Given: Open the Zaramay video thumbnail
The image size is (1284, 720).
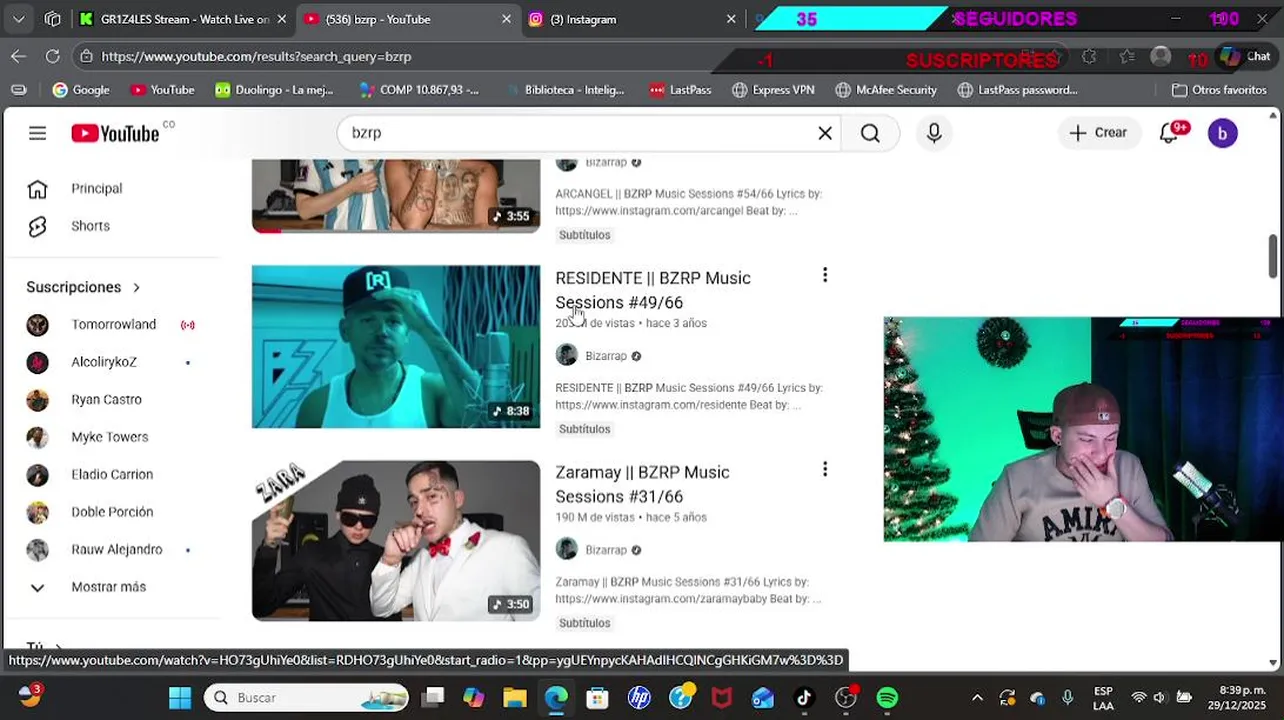Looking at the screenshot, I should click(396, 540).
